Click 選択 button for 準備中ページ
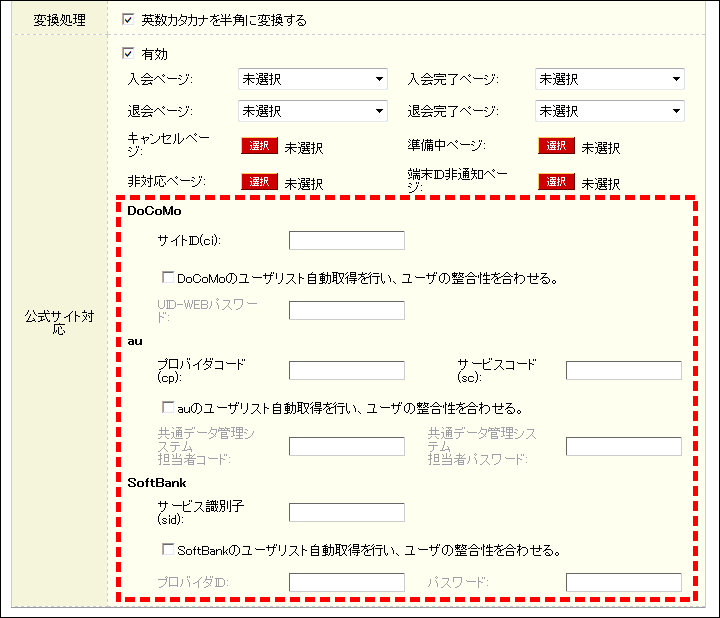Screen dimensions: 720x618 (x=557, y=146)
